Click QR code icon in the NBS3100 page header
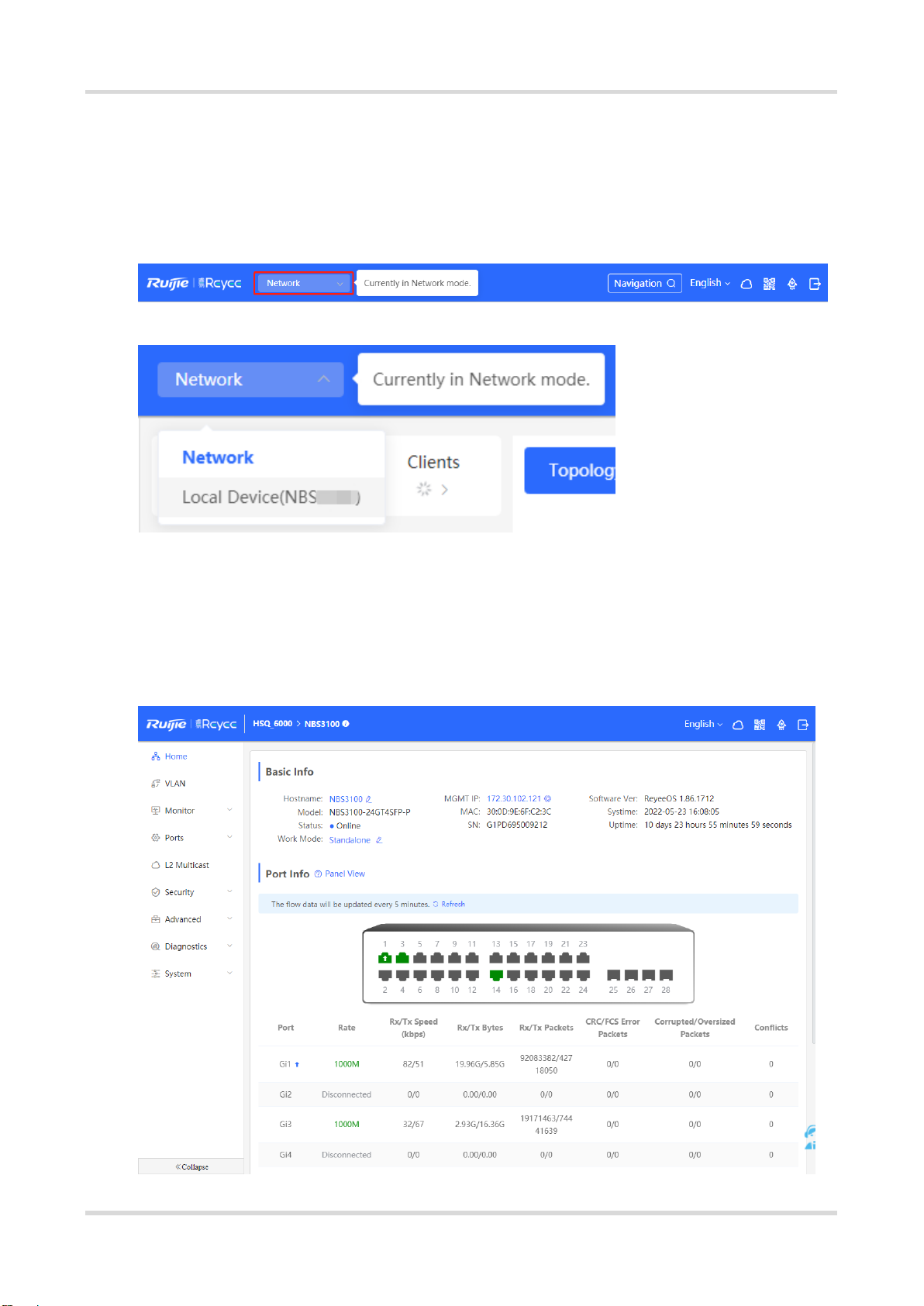This screenshot has height=1306, width=924. (760, 725)
